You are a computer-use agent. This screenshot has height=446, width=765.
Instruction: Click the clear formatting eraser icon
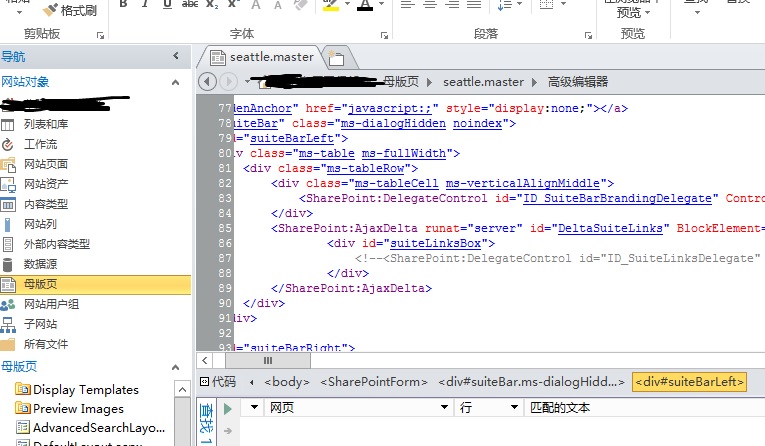pos(301,4)
